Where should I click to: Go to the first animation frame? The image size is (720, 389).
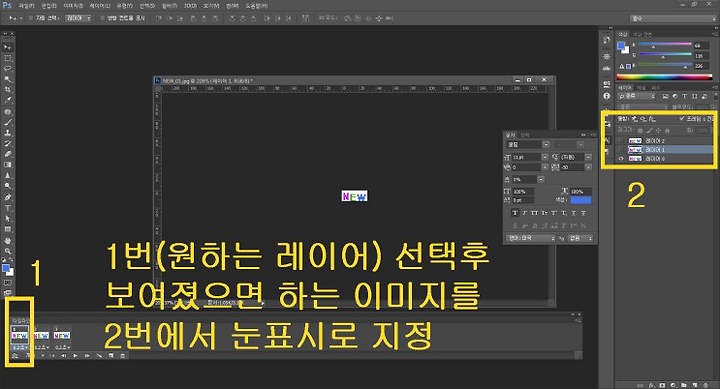[x=52, y=355]
